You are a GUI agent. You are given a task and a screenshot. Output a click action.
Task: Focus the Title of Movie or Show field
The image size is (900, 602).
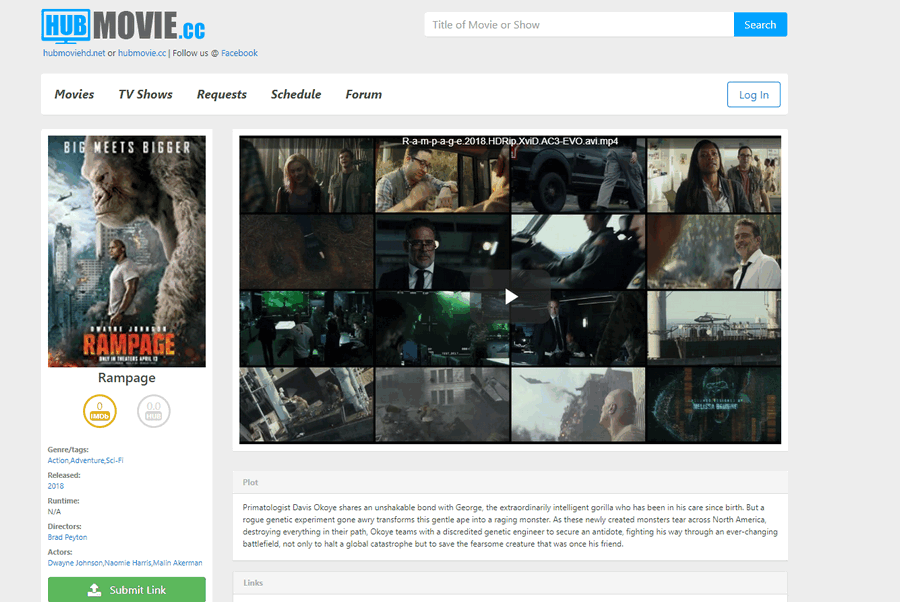point(579,25)
